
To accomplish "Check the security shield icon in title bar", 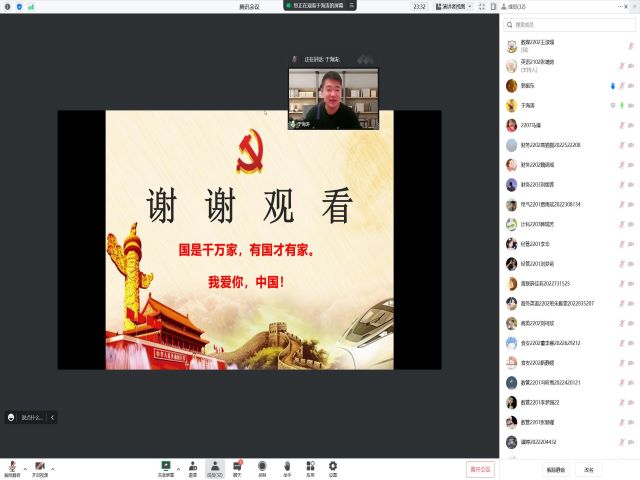I will [x=19, y=7].
